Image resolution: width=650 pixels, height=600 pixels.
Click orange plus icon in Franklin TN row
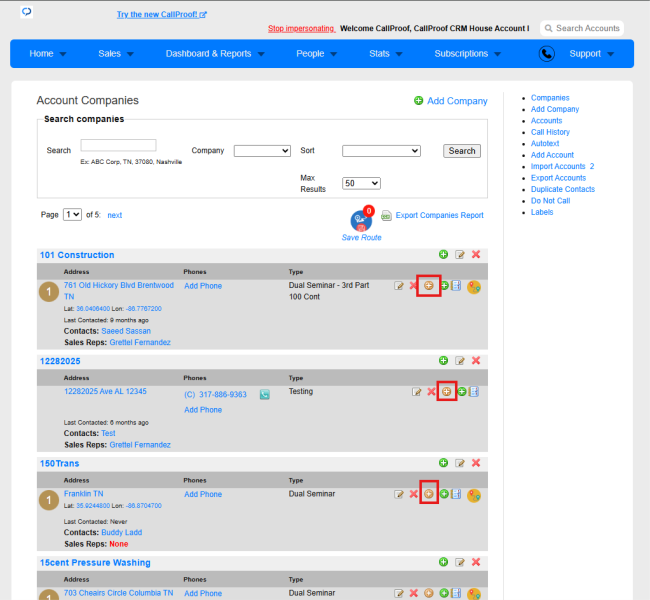click(x=429, y=493)
